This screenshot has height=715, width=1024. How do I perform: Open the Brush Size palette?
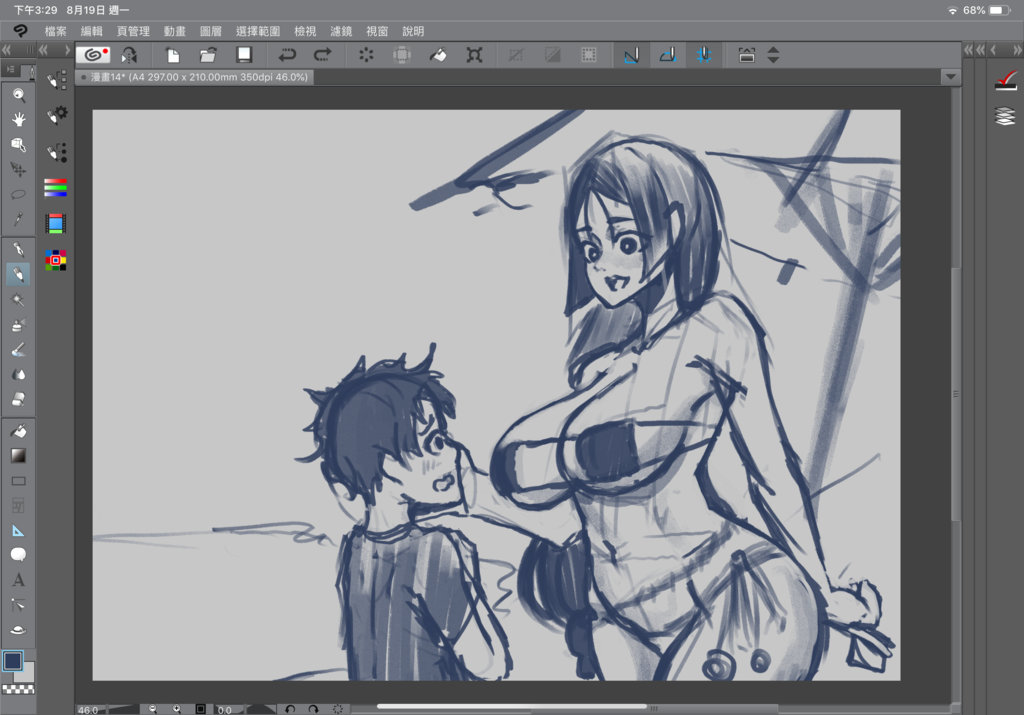[56, 152]
